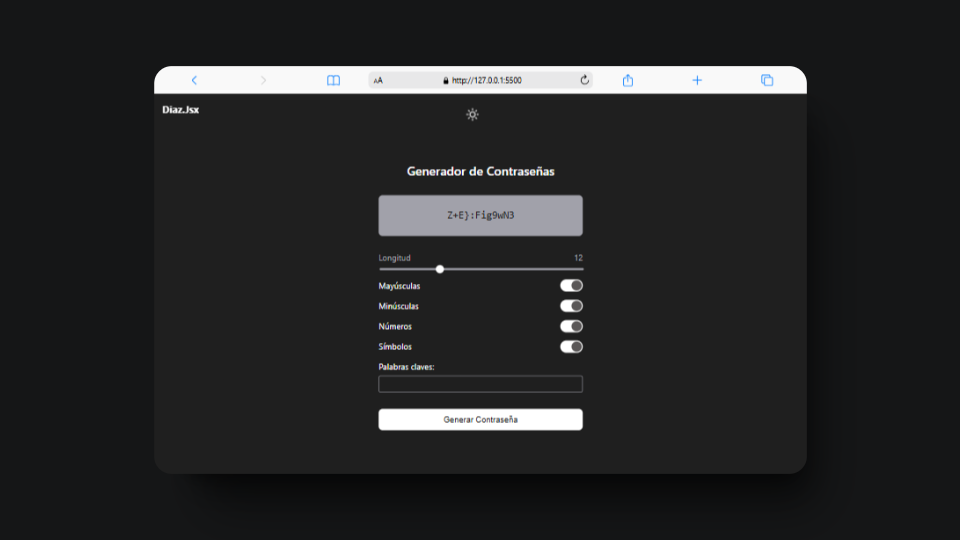Click the Generador de Contraseñas heading
The image size is (960, 540).
click(x=481, y=171)
